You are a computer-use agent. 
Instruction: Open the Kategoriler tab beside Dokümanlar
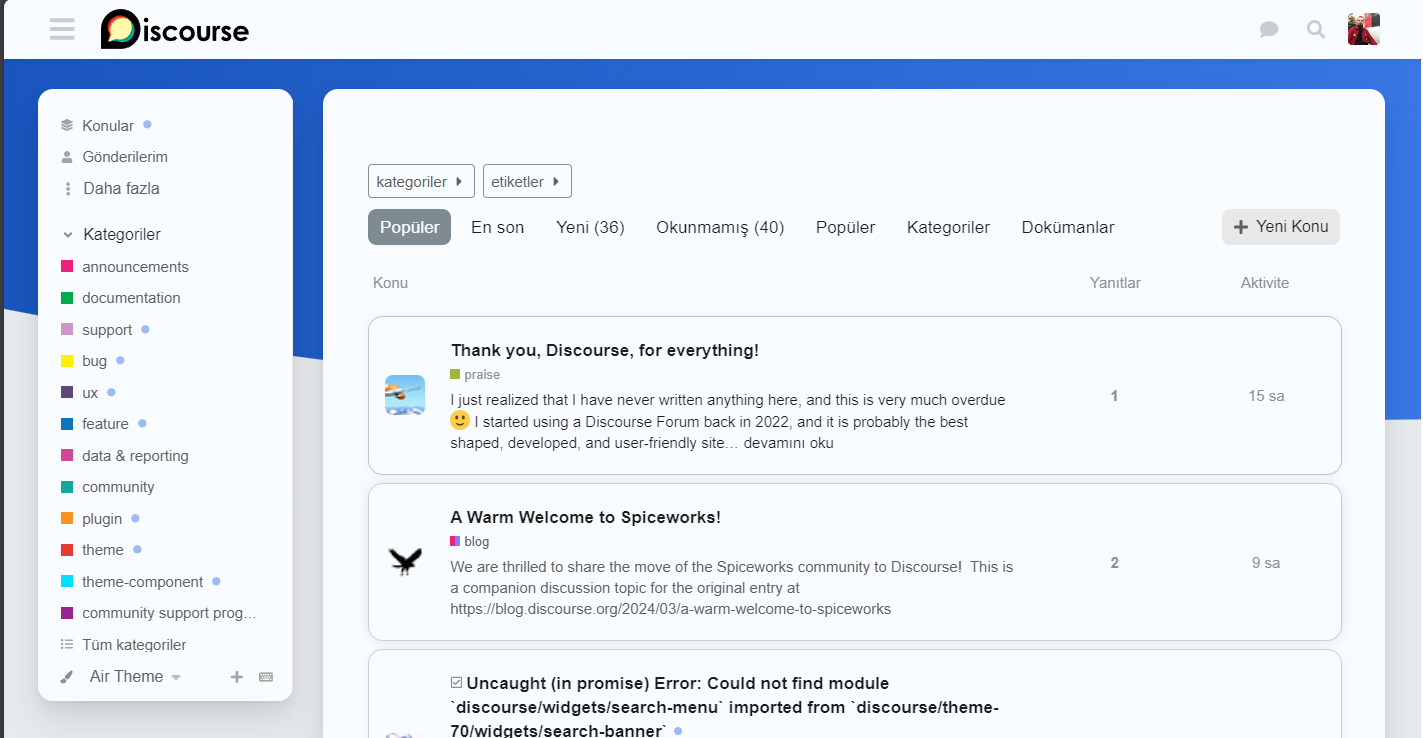click(x=948, y=227)
